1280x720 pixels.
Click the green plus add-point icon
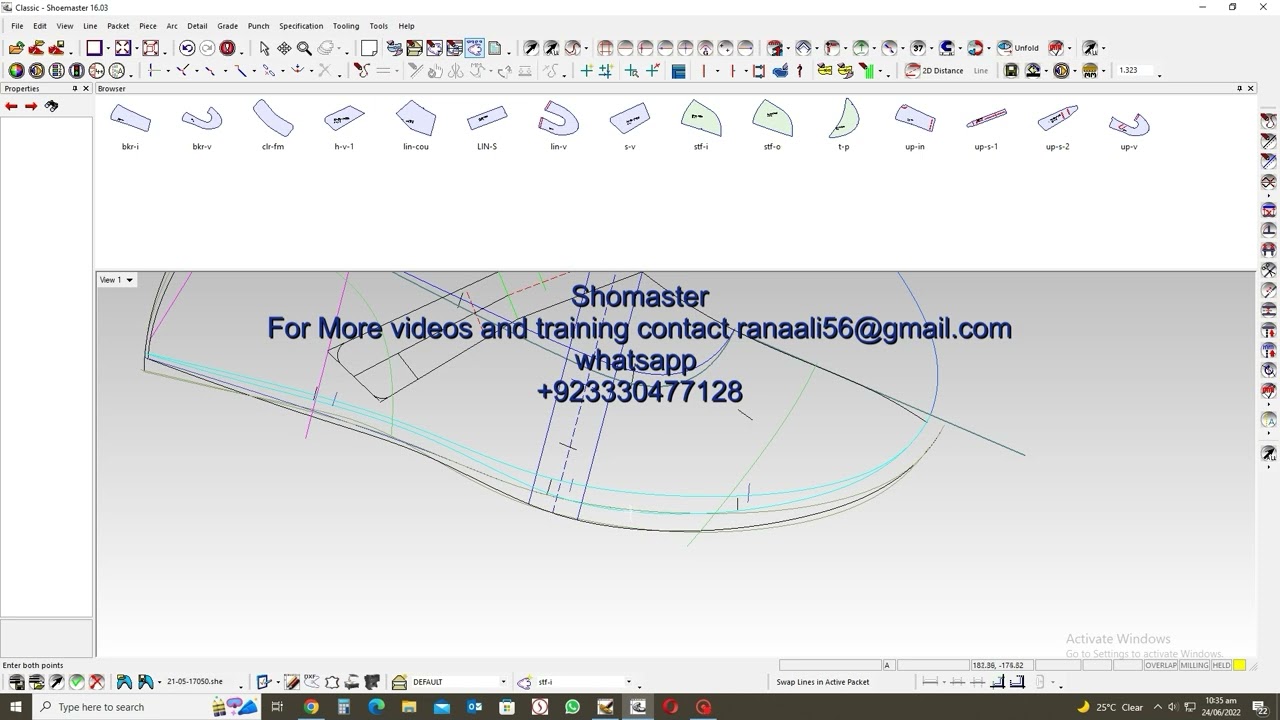tap(586, 71)
